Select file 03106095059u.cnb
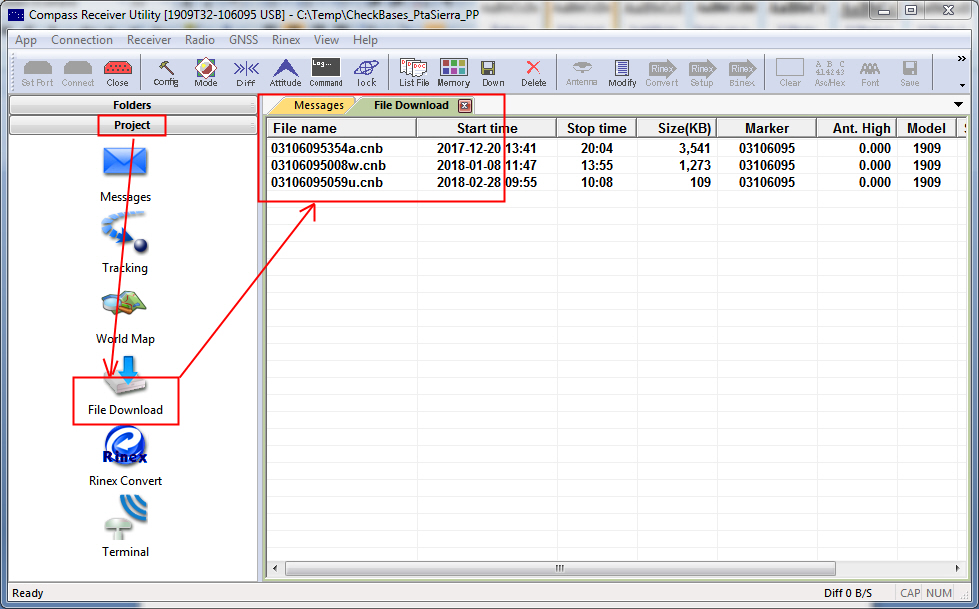Image resolution: width=979 pixels, height=609 pixels. point(327,182)
